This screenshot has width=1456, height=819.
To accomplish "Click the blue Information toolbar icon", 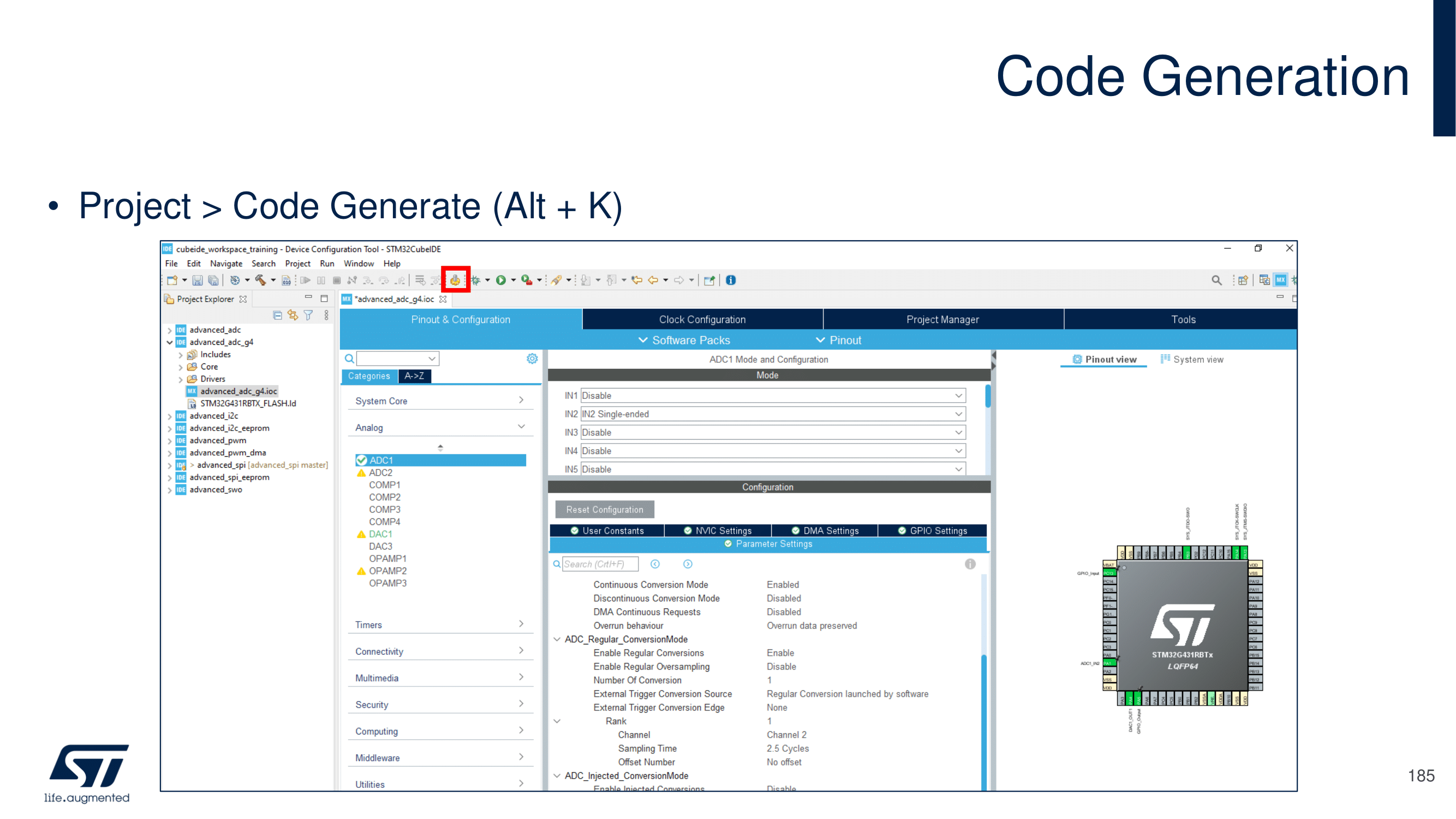I will [x=731, y=280].
